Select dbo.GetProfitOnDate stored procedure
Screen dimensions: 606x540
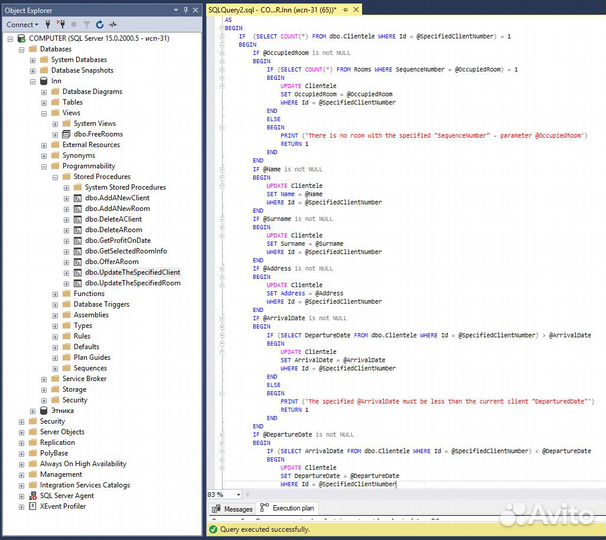point(117,240)
